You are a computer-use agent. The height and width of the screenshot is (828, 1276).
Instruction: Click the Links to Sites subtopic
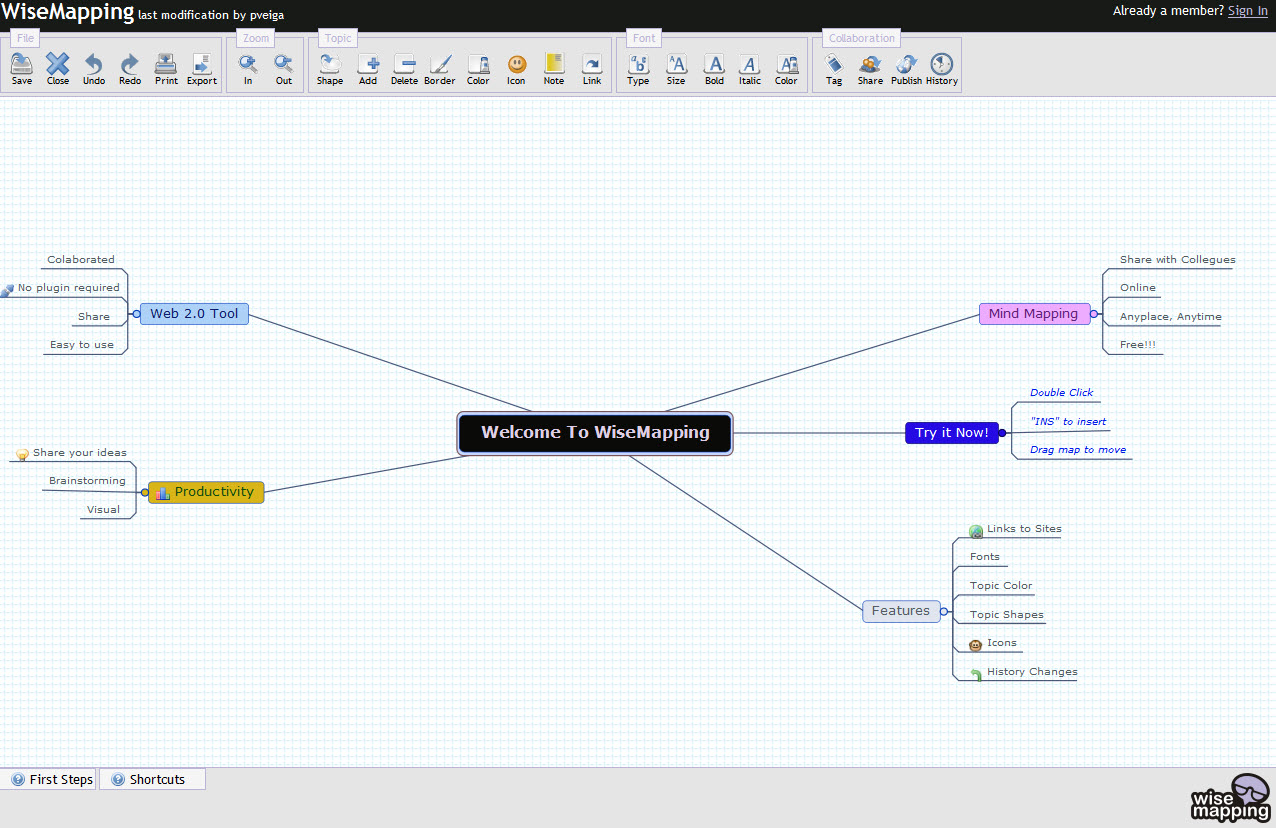click(x=1024, y=528)
